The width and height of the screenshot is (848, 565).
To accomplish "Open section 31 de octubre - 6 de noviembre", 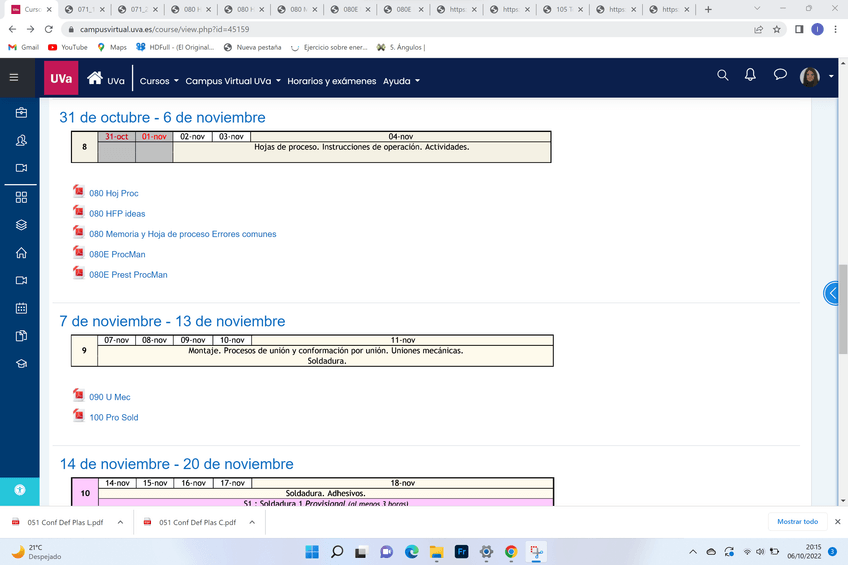I will pos(162,117).
